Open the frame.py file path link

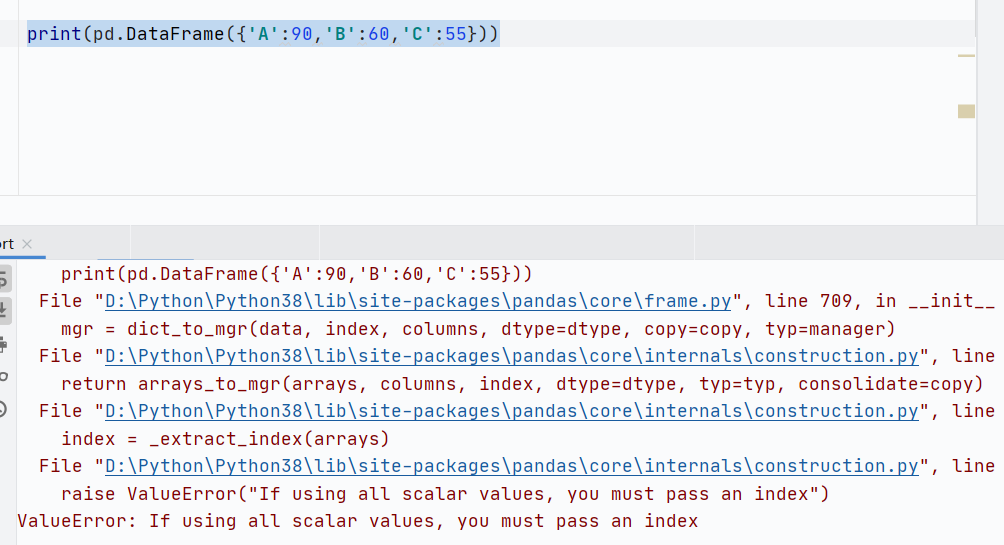[x=418, y=301]
